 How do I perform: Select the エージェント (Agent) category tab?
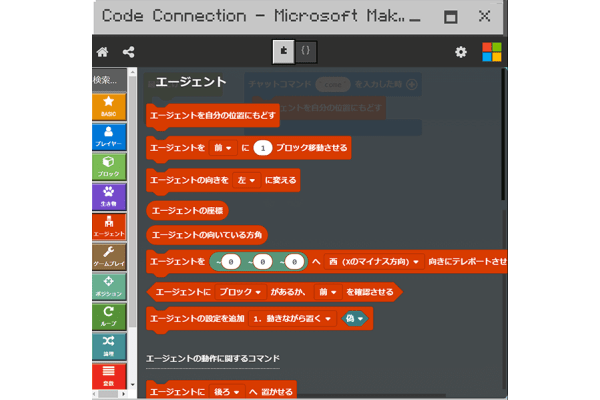(108, 226)
